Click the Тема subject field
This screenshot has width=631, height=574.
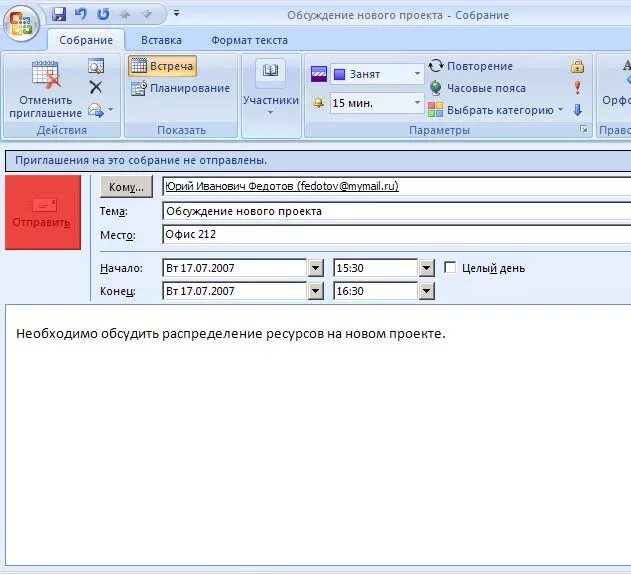[x=396, y=211]
